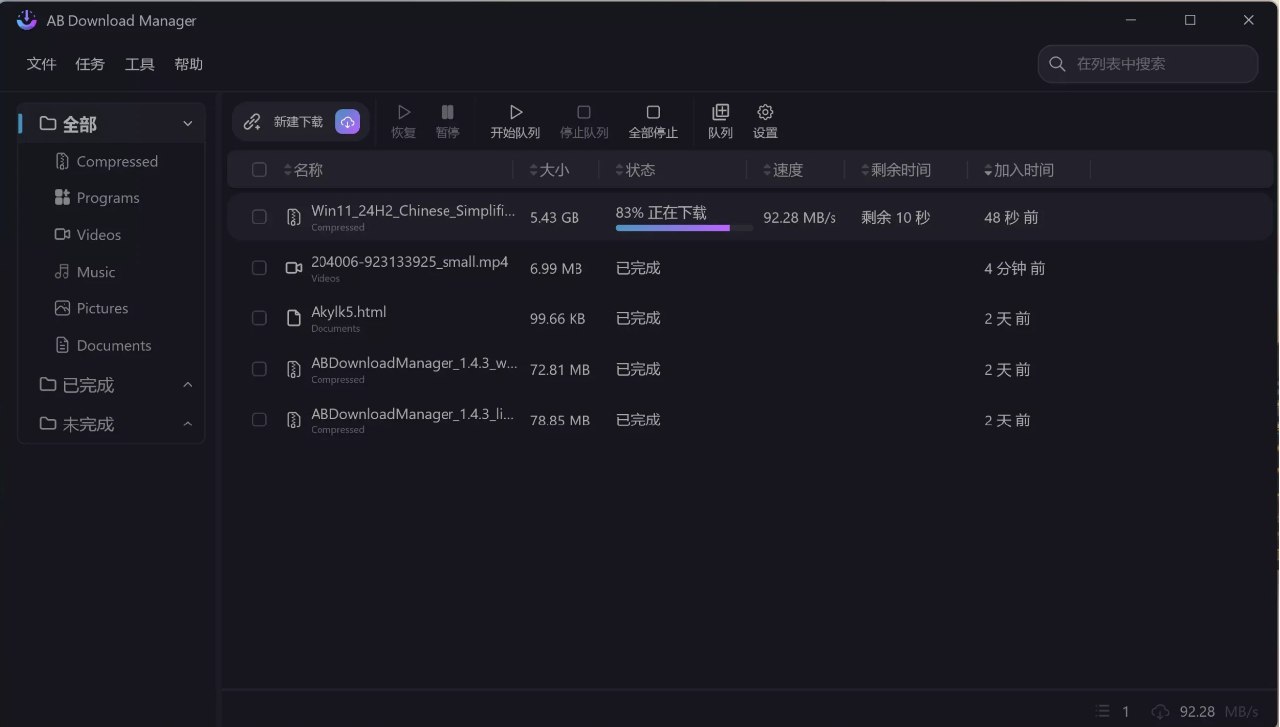Screen dimensions: 1280x727
Task: Click the video file icon for 204006 mp4
Action: [293, 268]
